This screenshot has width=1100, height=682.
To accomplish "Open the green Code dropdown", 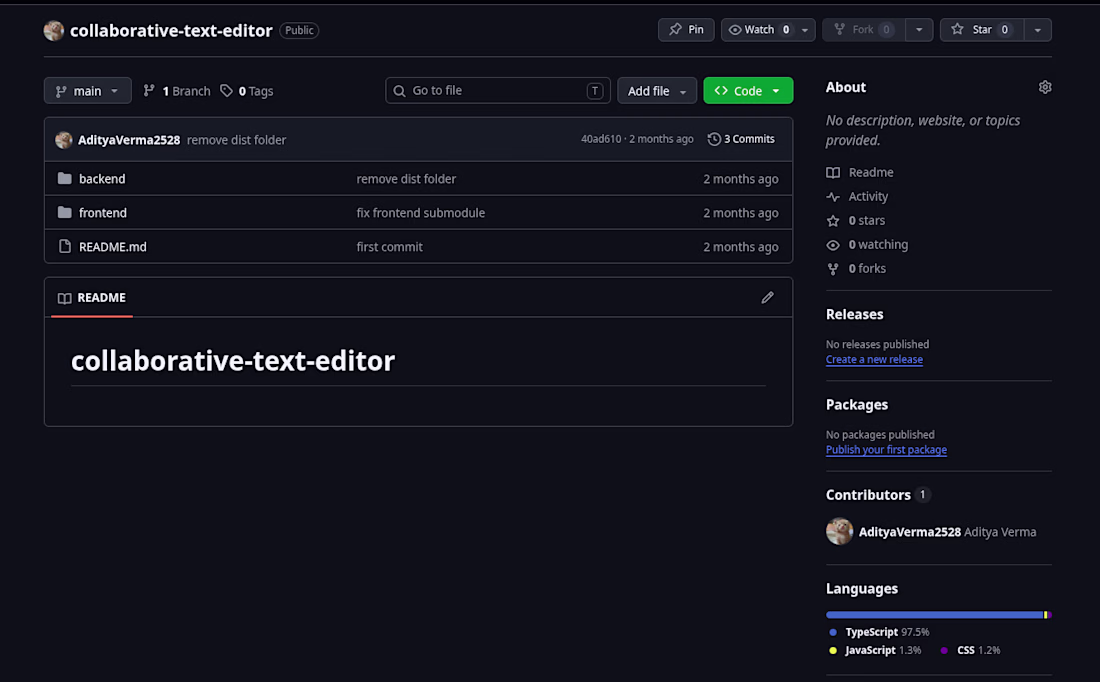I will [748, 91].
